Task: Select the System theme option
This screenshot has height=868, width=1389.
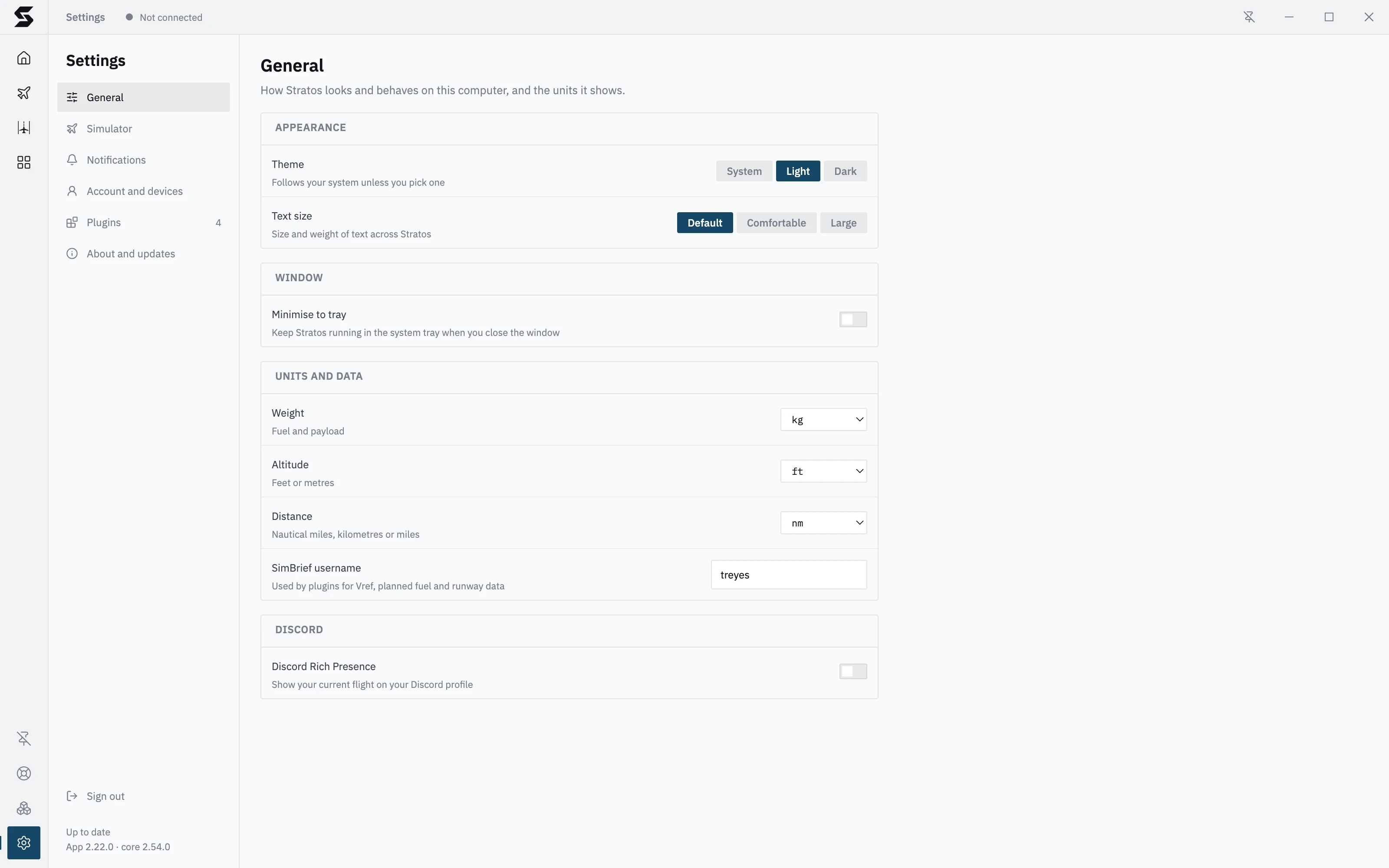Action: (744, 171)
